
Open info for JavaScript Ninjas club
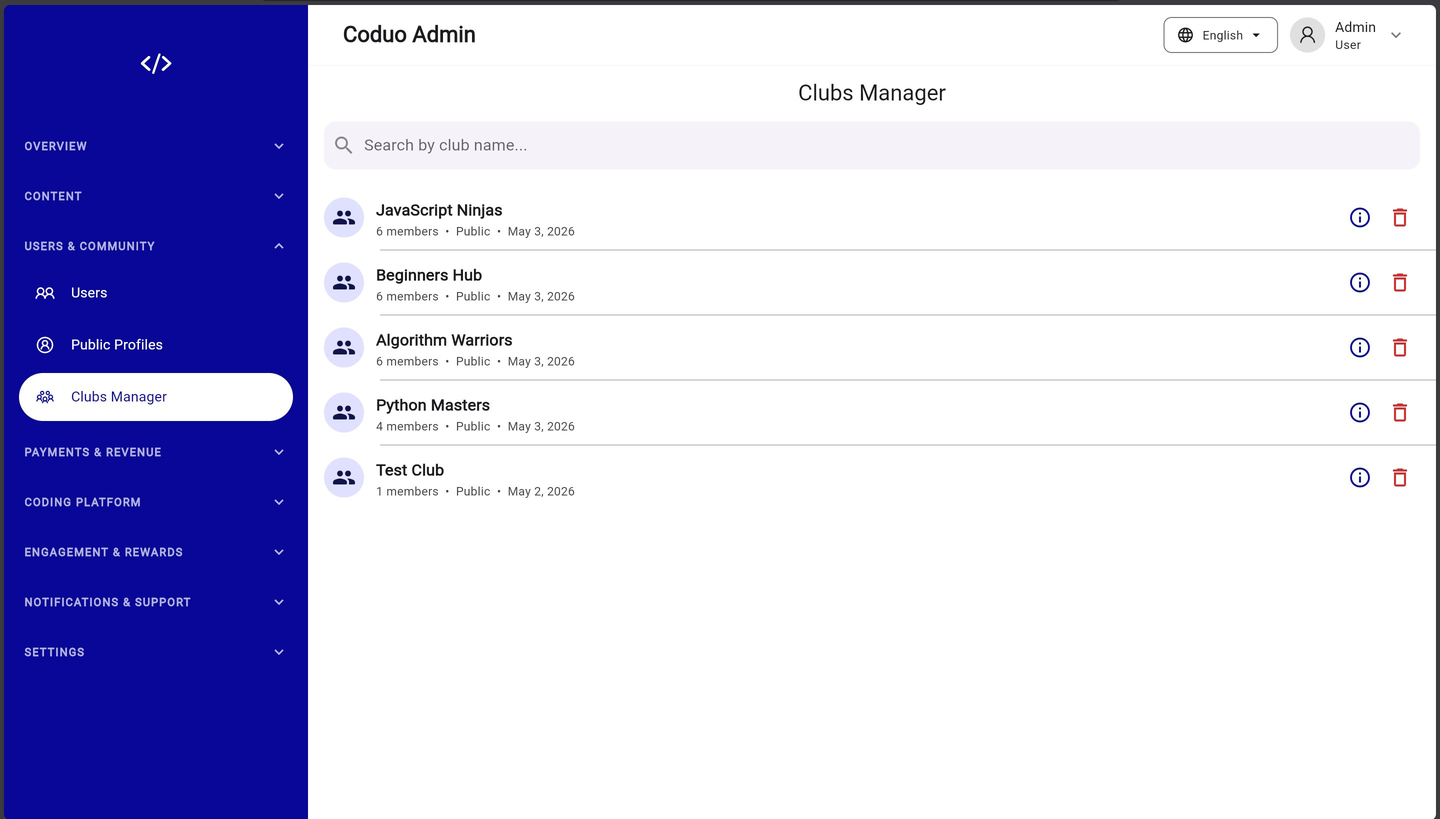(1360, 217)
